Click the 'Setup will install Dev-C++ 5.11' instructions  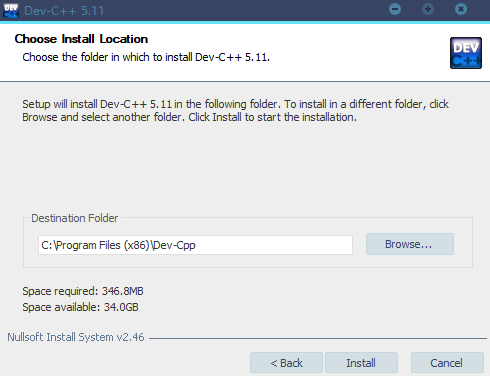(235, 111)
